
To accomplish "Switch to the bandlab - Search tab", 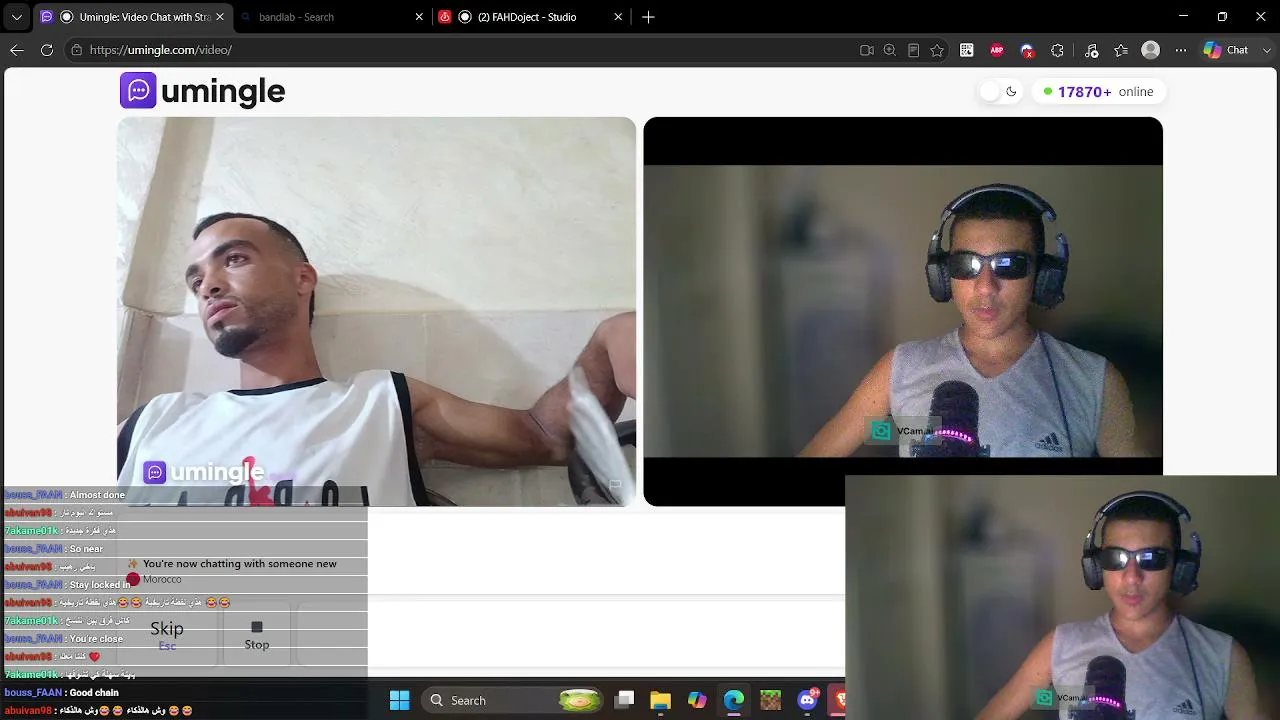I will (333, 17).
